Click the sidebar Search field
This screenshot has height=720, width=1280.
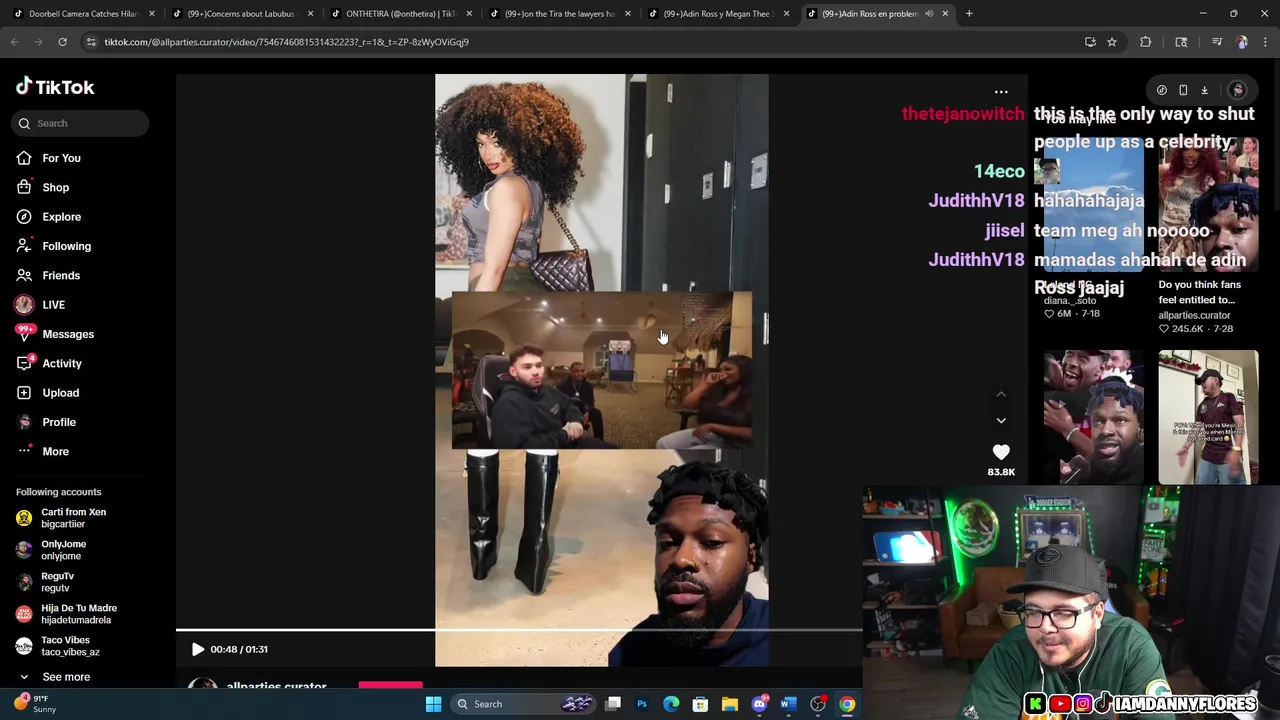(81, 123)
